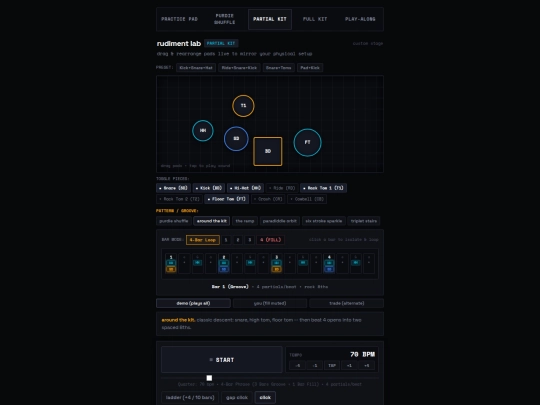The width and height of the screenshot is (540, 405).
Task: Click the beat 2 step cell
Action: coord(224,263)
